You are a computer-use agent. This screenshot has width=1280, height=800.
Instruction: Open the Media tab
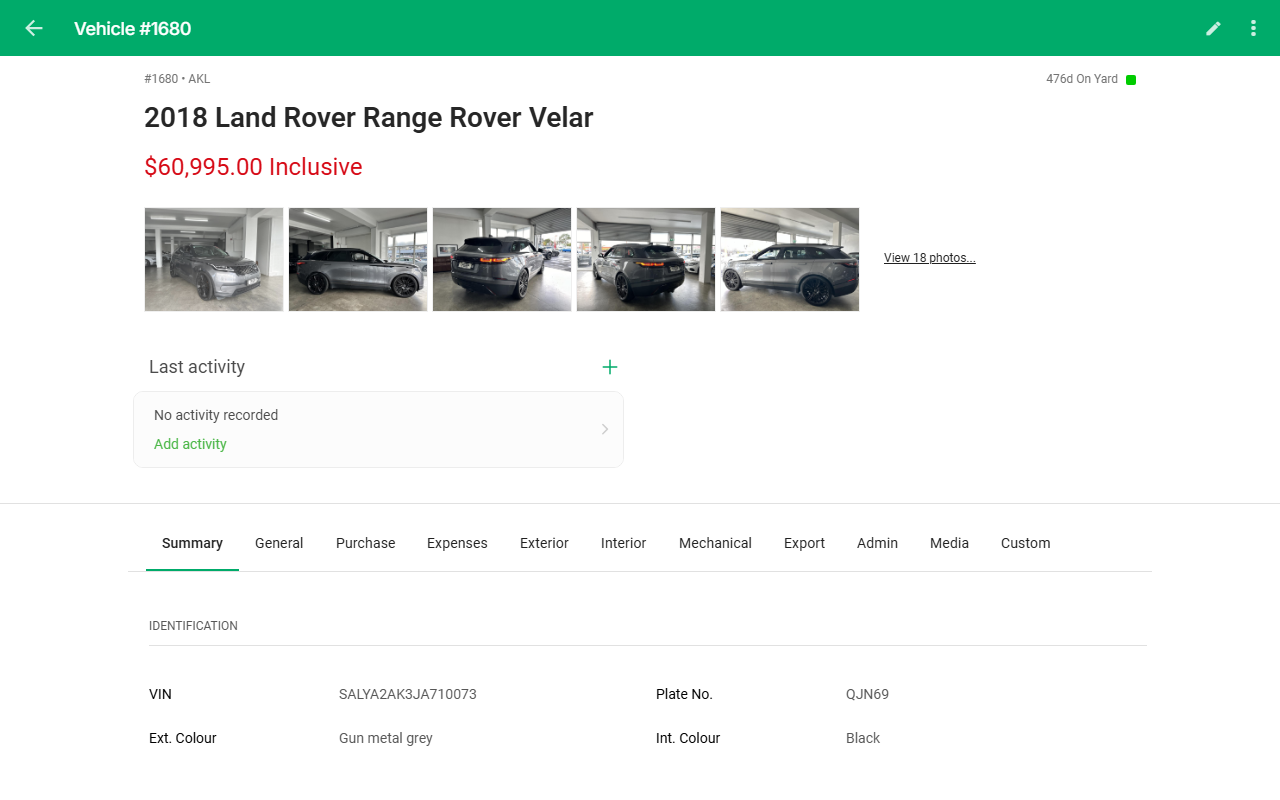[949, 543]
